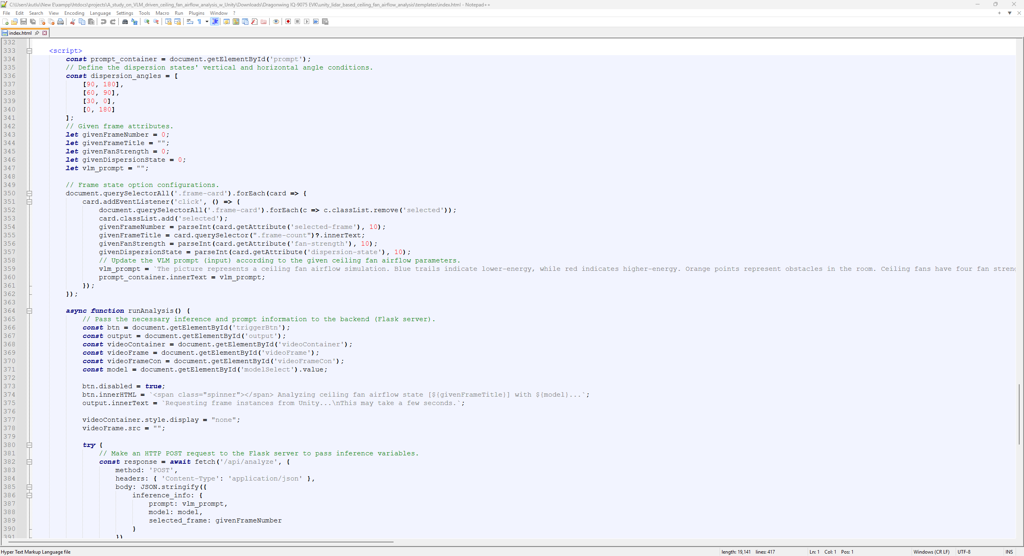This screenshot has height=556, width=1024.
Task: Click the Close All toolbar icon
Action: tap(52, 22)
